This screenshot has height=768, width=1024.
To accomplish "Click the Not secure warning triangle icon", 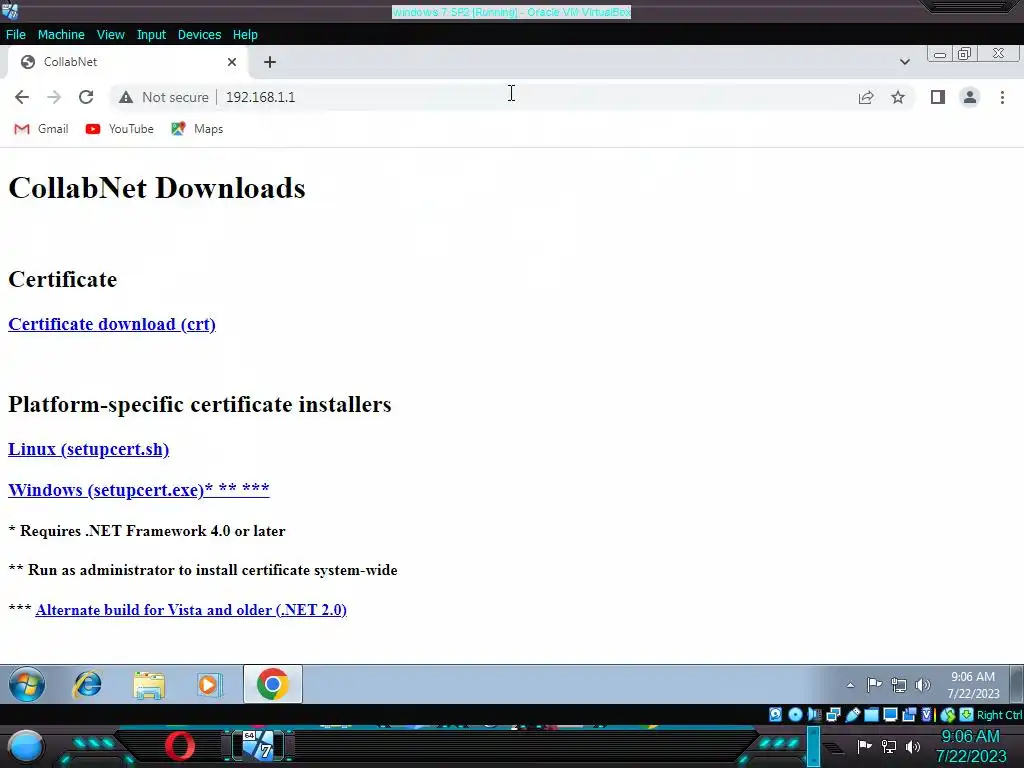I will 126,97.
